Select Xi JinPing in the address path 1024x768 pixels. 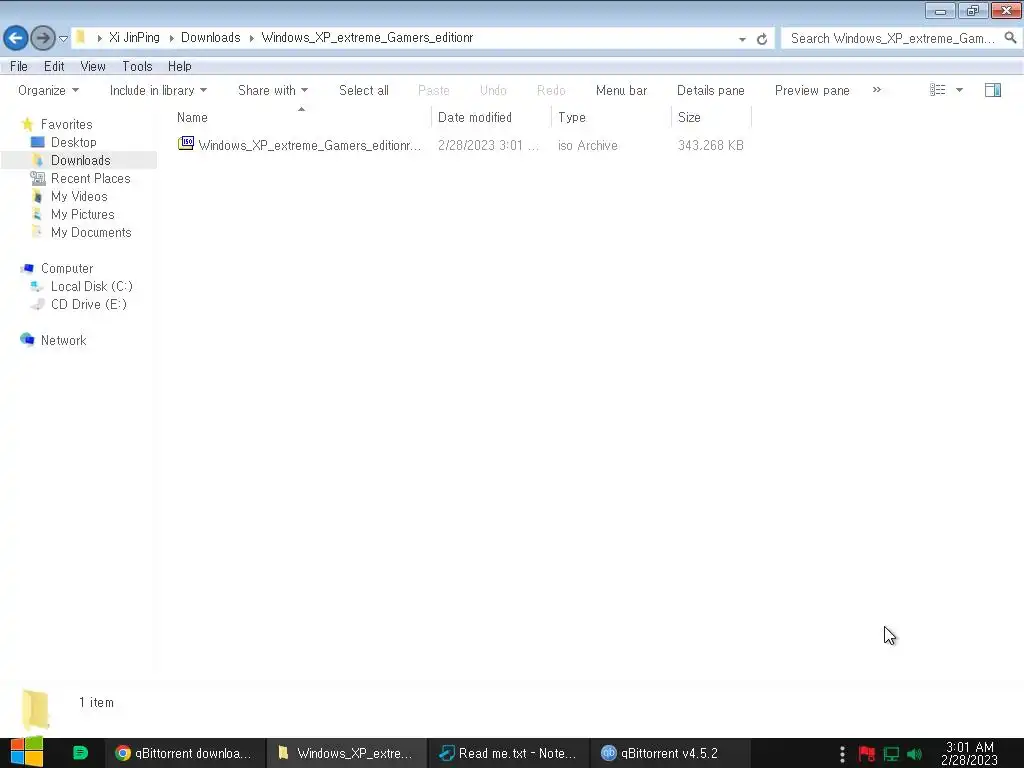pos(134,37)
